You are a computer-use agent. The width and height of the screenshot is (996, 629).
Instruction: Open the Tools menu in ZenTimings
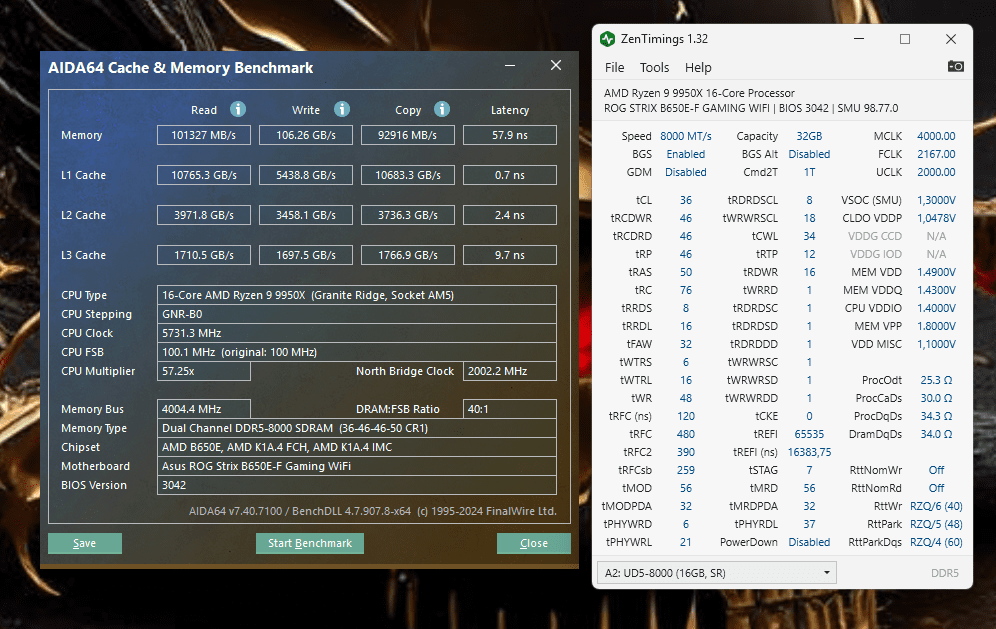pyautogui.click(x=654, y=67)
